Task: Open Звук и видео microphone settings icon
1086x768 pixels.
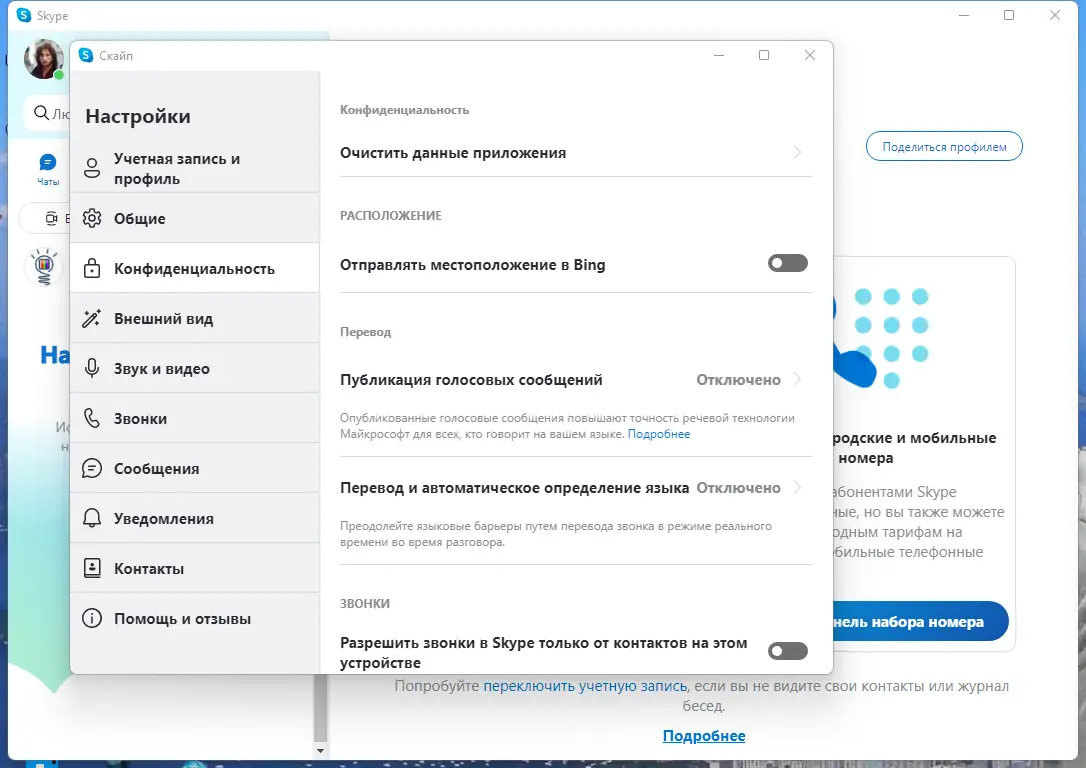Action: 94,367
